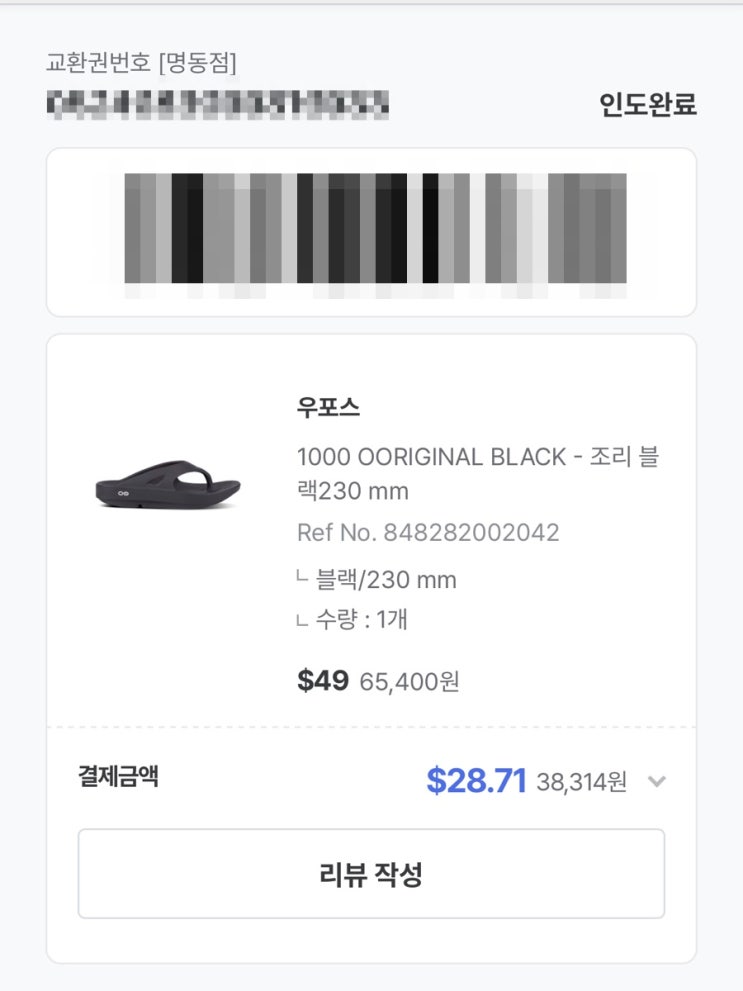The width and height of the screenshot is (743, 991).
Task: Click the $49 product price
Action: point(322,681)
